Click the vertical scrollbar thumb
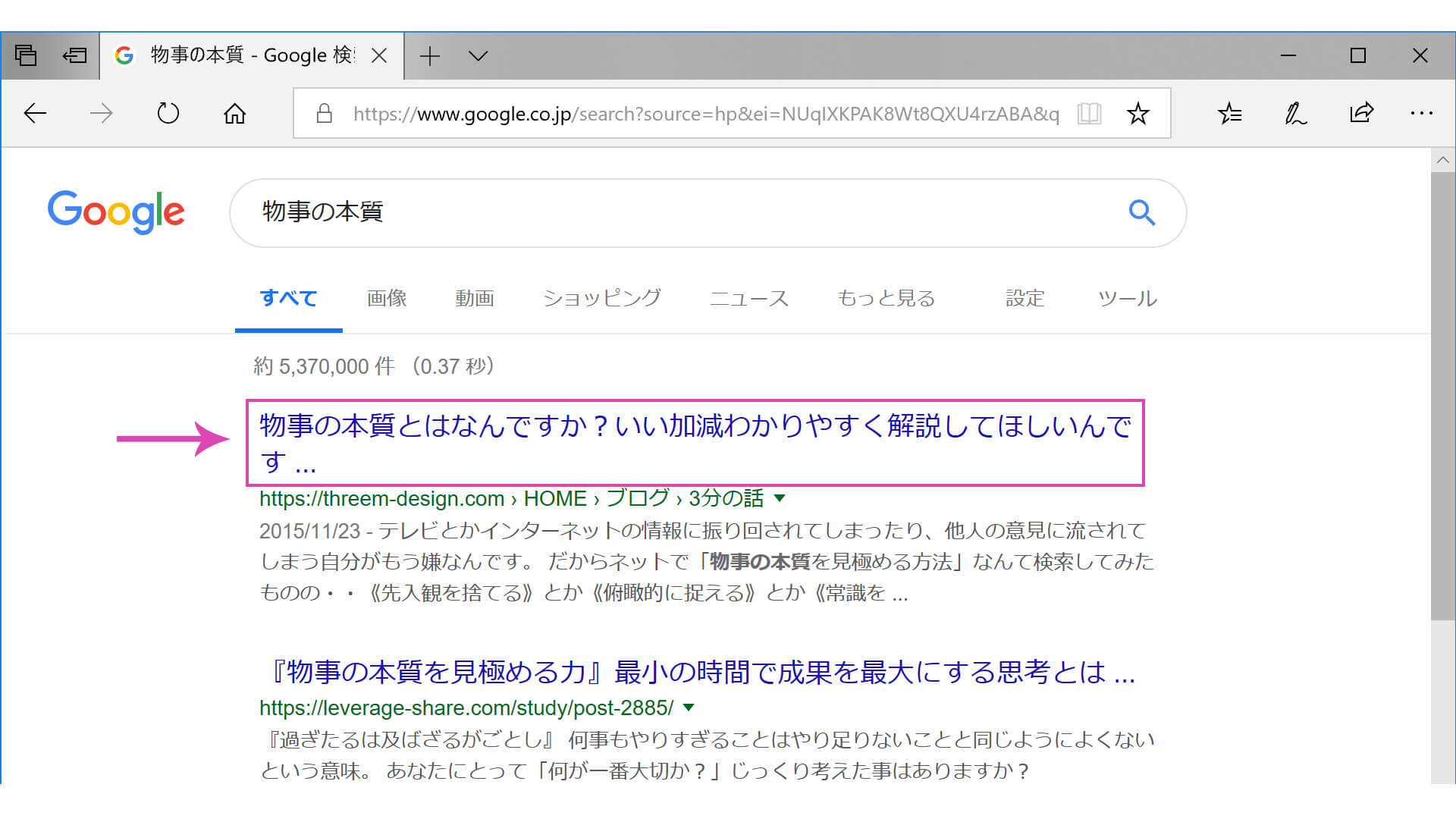 [1443, 396]
